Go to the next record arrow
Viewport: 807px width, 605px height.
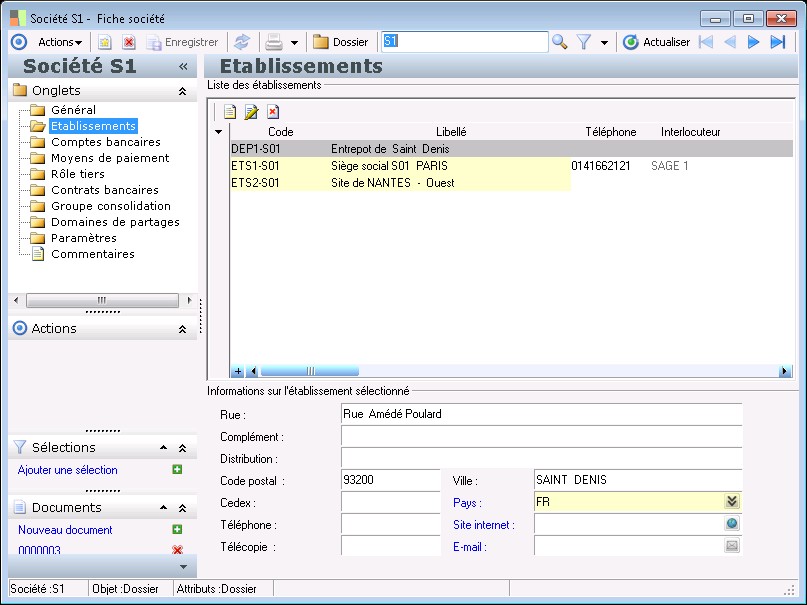pos(754,42)
